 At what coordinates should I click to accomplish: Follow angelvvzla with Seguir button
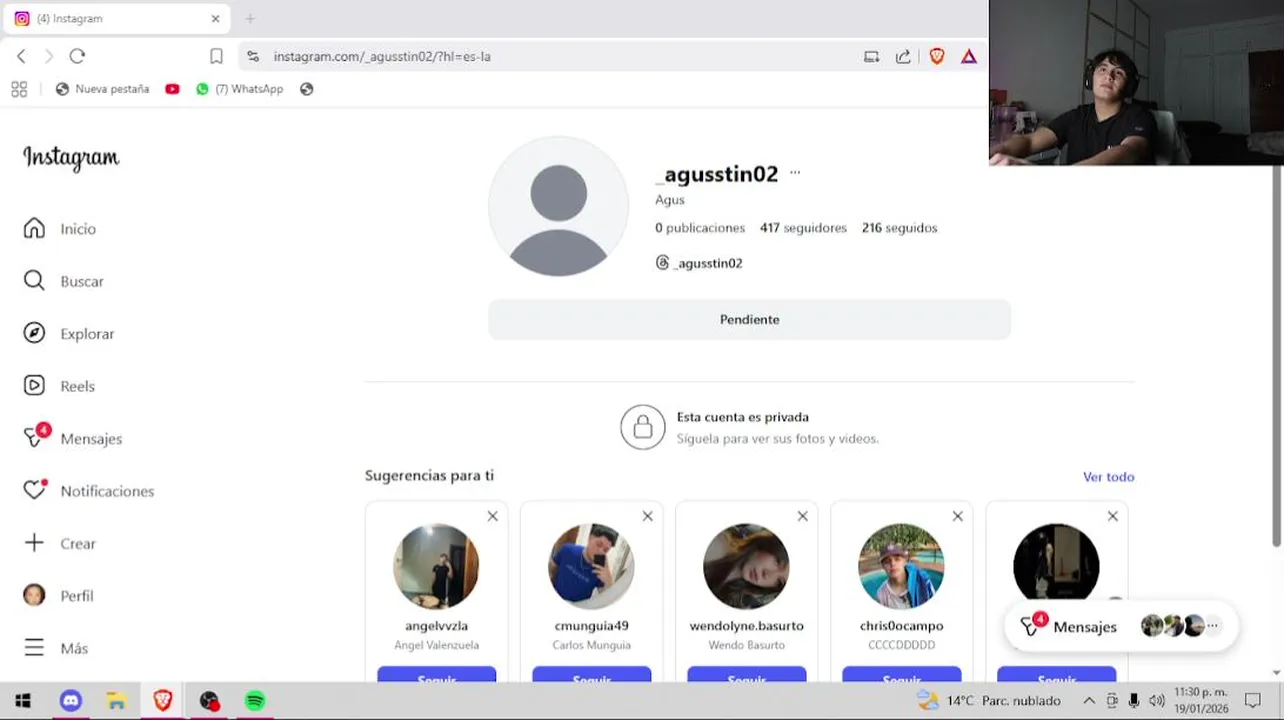tap(436, 675)
